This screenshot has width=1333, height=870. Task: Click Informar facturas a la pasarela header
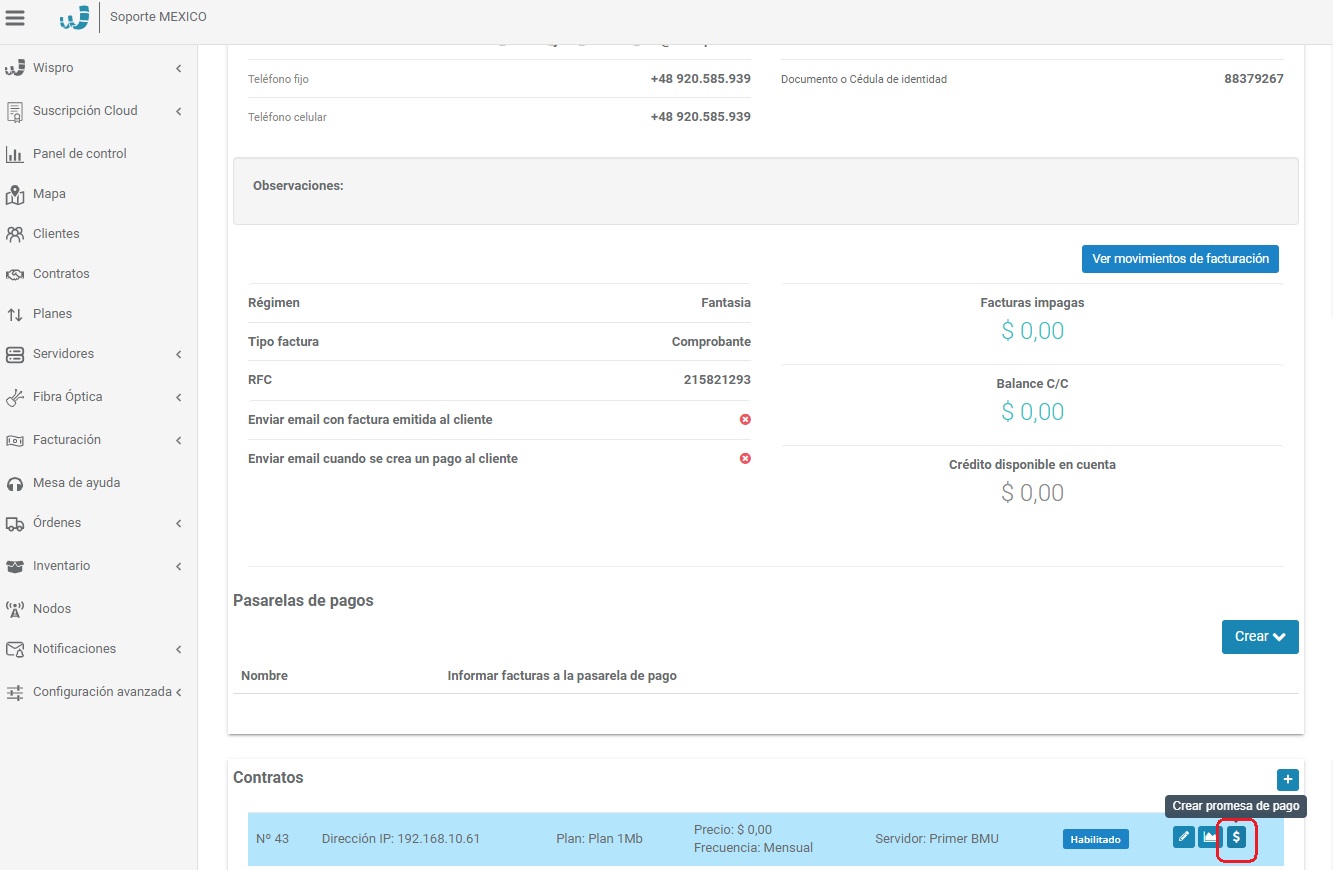tap(562, 676)
